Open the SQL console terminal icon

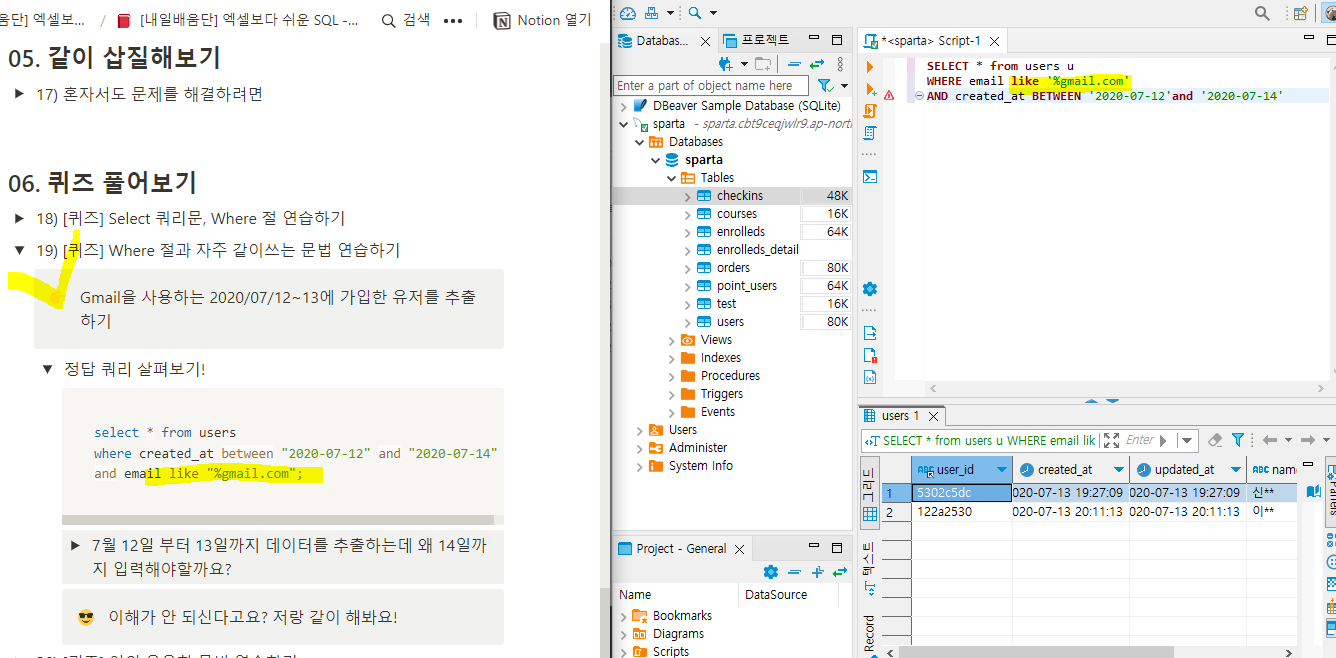(x=869, y=177)
